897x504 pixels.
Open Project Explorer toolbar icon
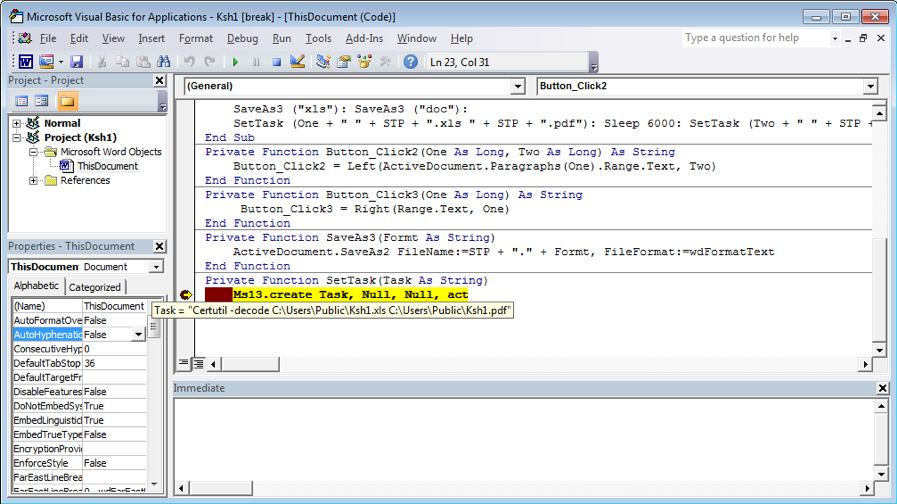point(323,62)
